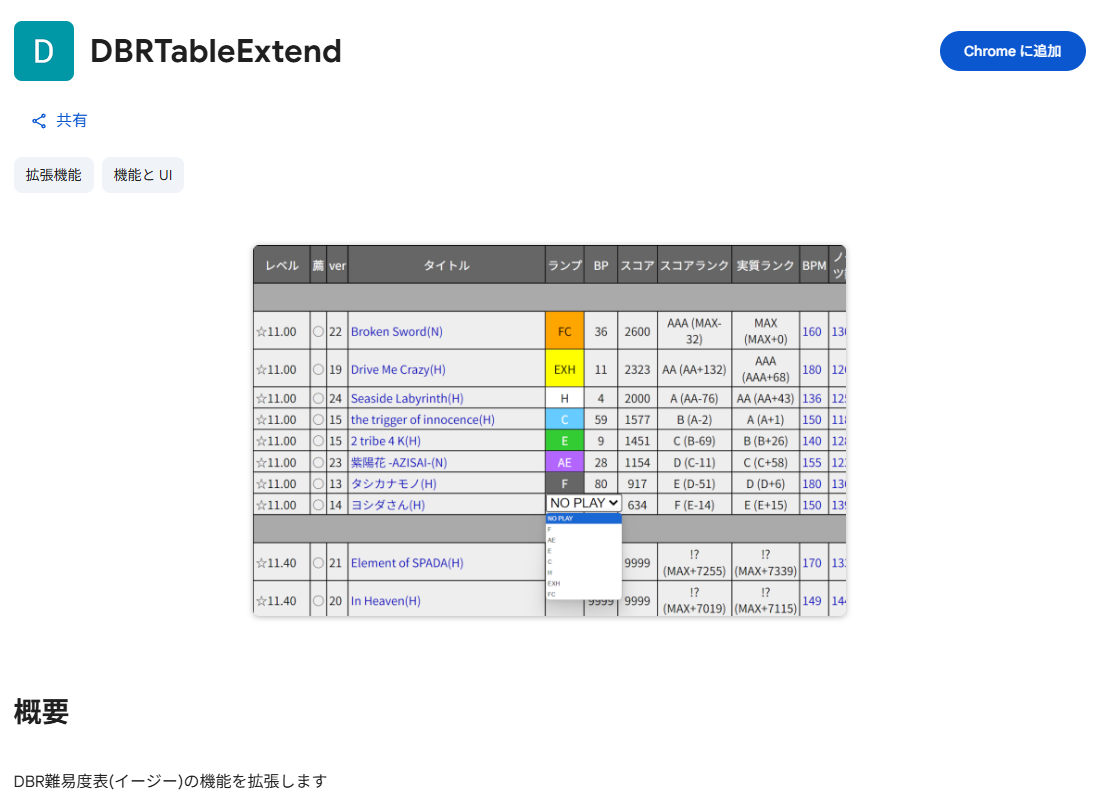Viewport: 1099px width, 794px height.
Task: Select the 拡張機能 category chip
Action: tap(54, 175)
